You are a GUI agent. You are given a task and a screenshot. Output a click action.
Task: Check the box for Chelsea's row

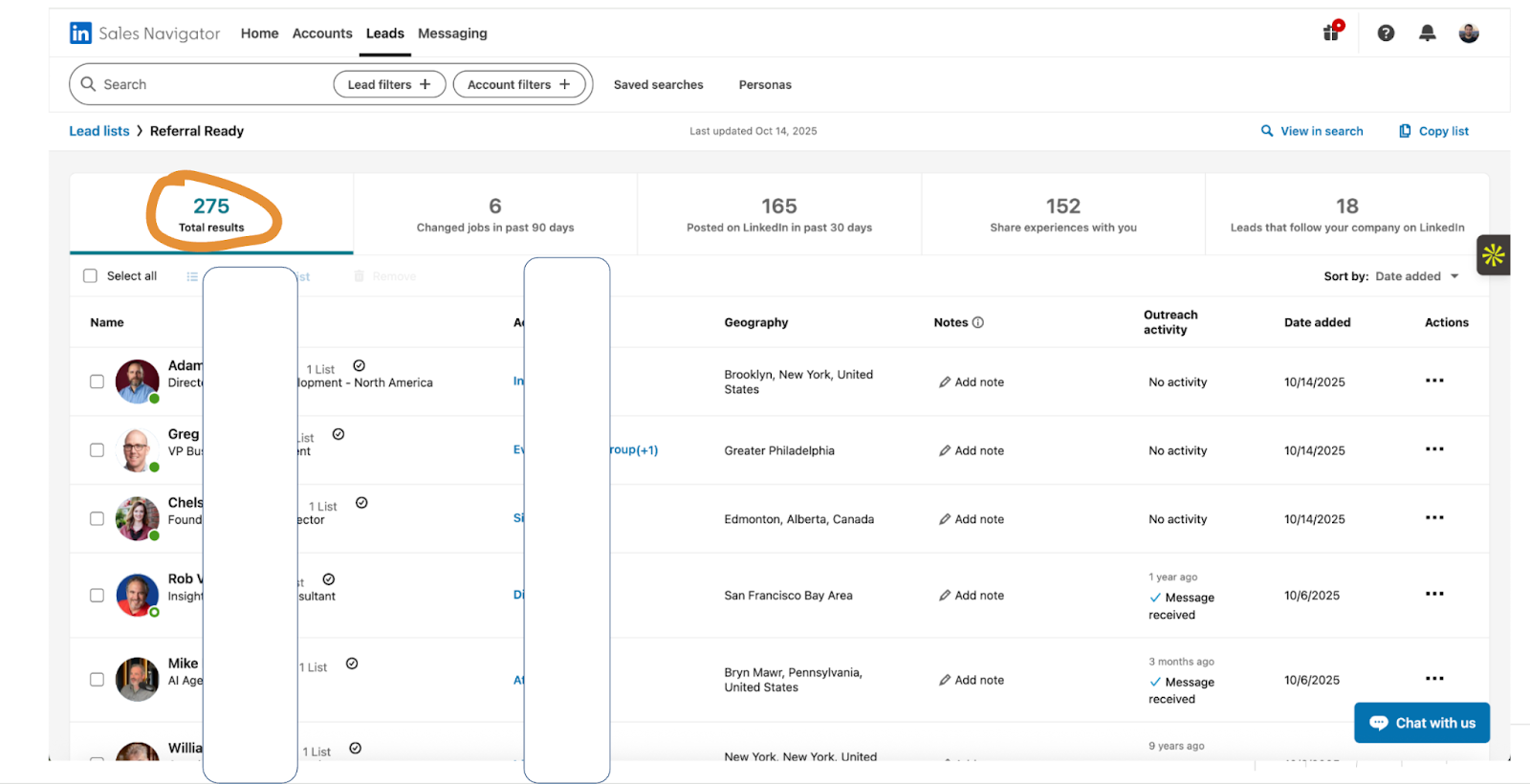coord(97,519)
